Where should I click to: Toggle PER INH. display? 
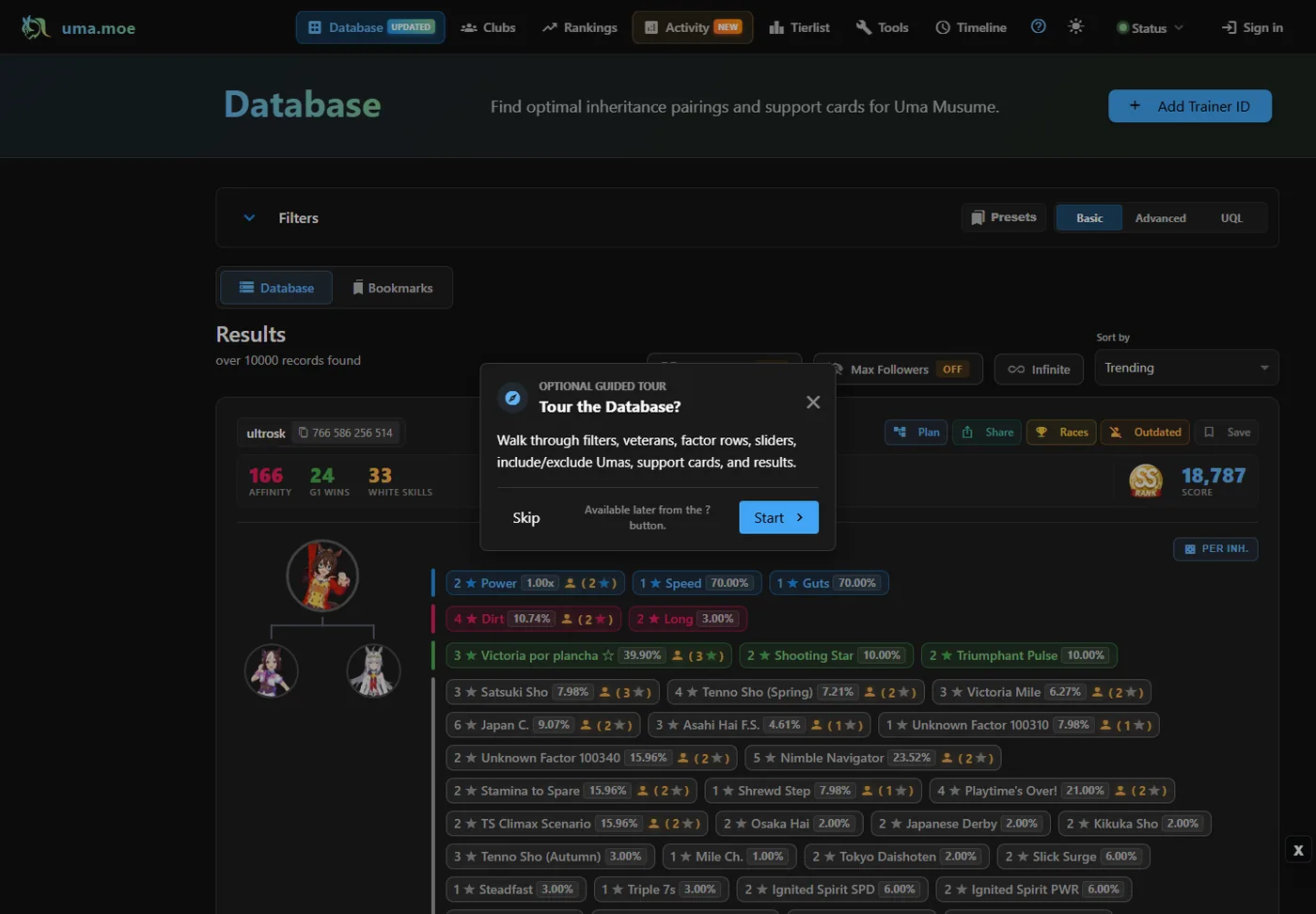1215,549
